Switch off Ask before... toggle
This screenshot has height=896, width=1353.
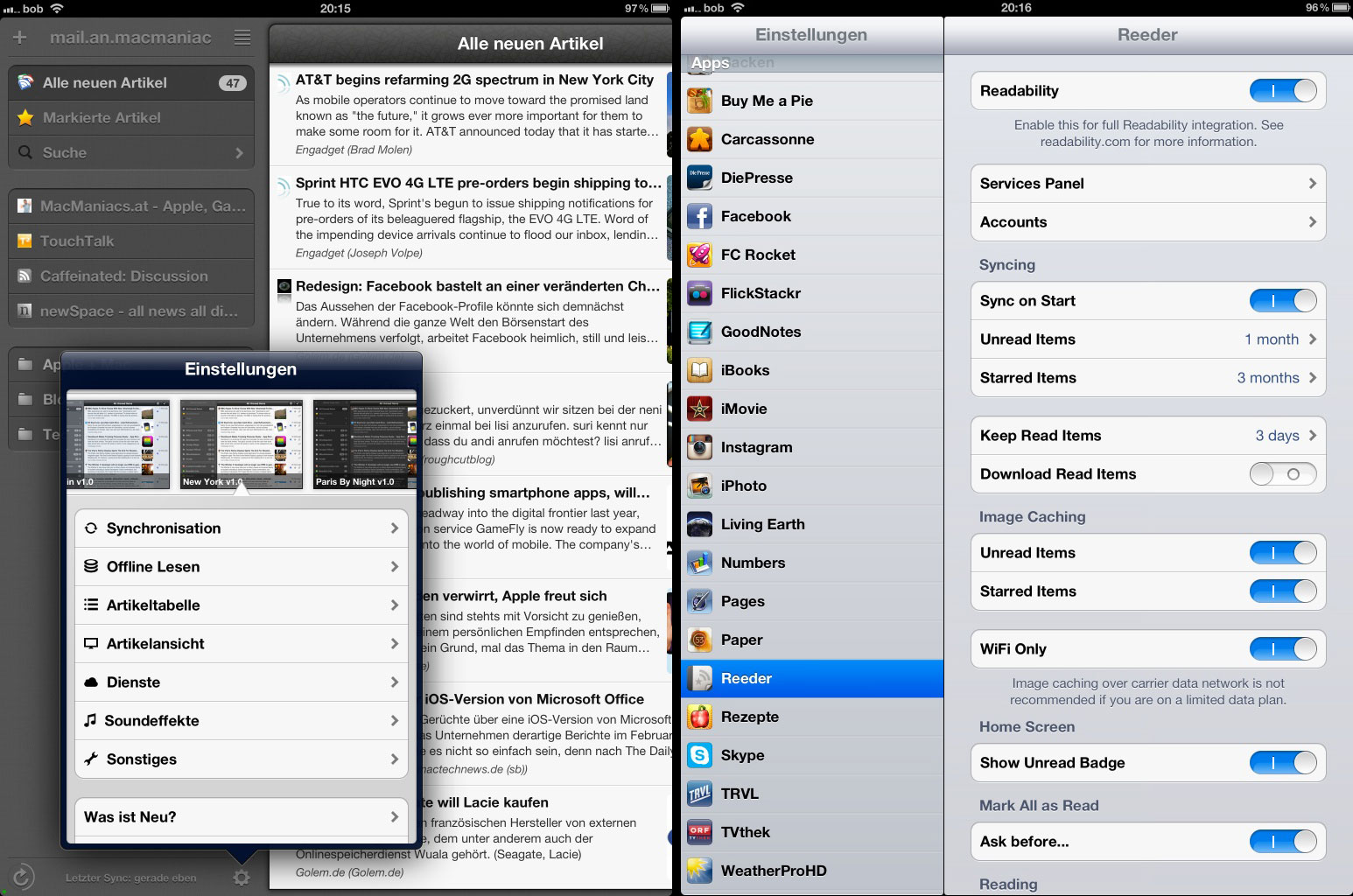click(x=1283, y=842)
